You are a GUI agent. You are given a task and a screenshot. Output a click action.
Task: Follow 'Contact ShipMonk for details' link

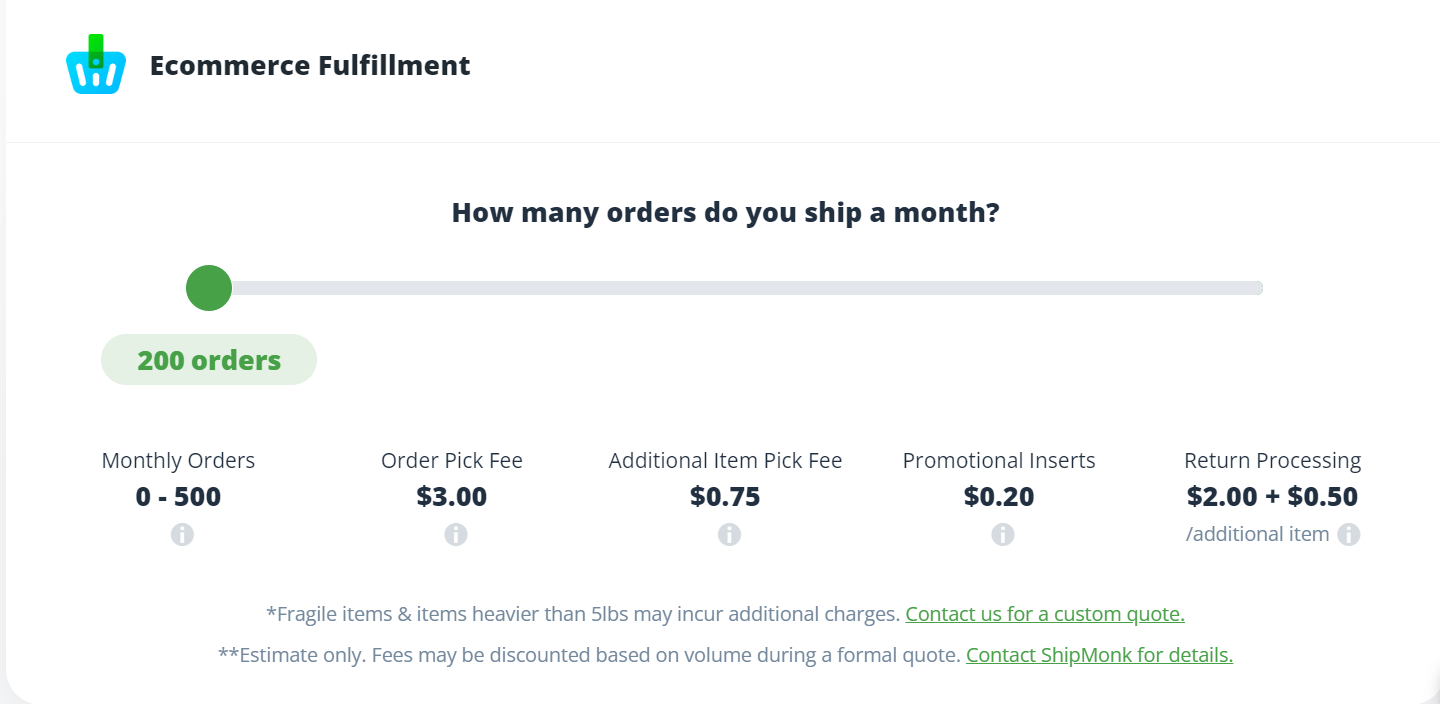pyautogui.click(x=1099, y=656)
